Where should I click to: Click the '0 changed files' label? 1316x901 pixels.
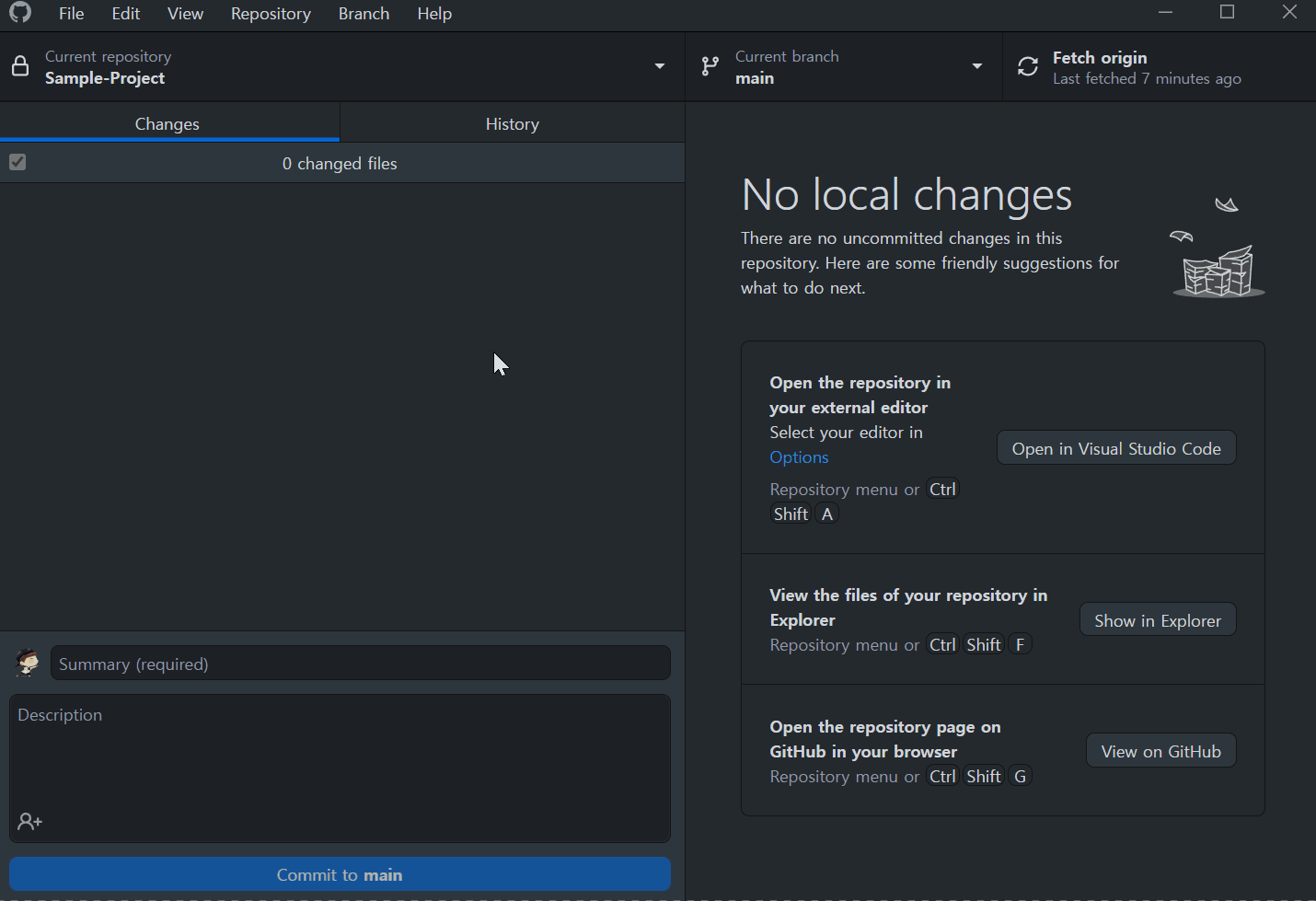tap(340, 163)
